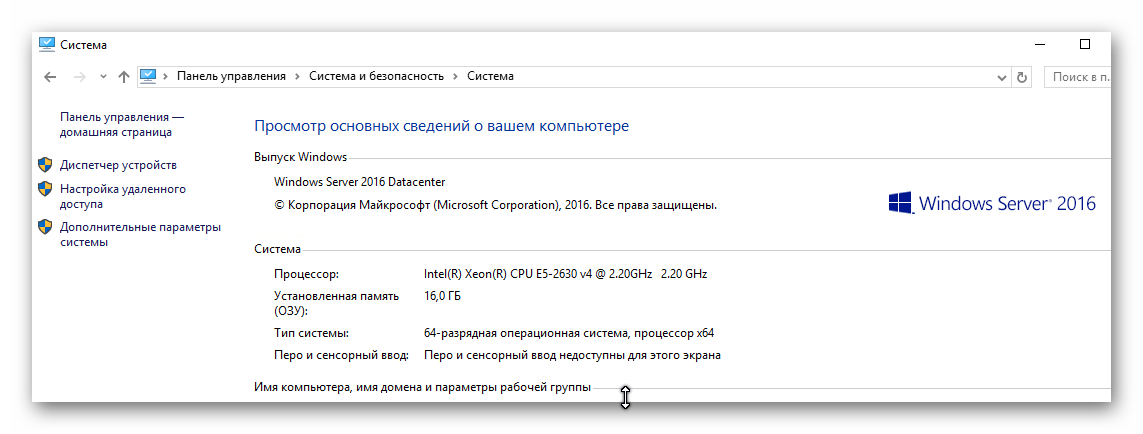
Task: Click the Поиск search field
Action: point(1078,77)
